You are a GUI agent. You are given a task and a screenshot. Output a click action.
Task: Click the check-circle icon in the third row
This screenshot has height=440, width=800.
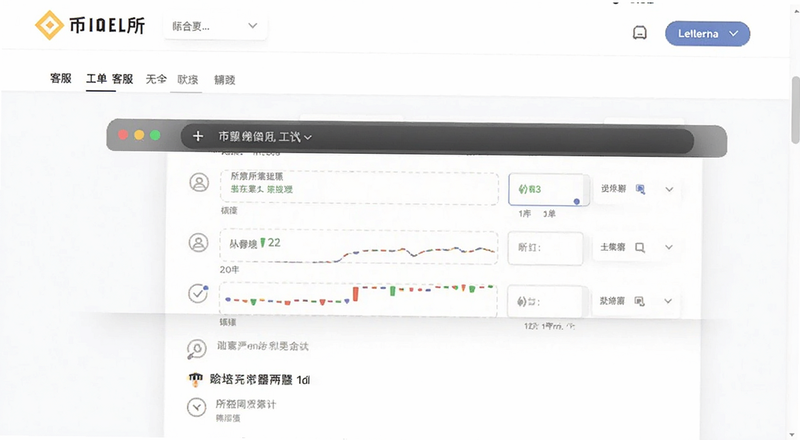coord(198,293)
